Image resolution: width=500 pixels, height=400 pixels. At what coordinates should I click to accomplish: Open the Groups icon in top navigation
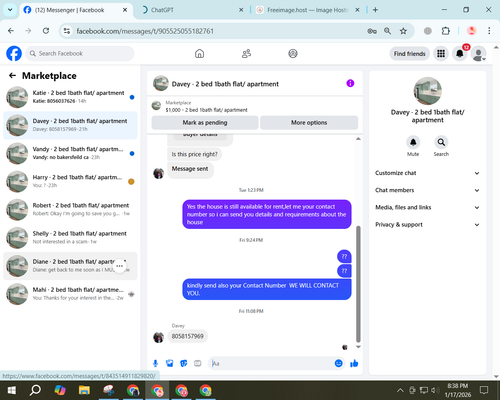pos(293,53)
